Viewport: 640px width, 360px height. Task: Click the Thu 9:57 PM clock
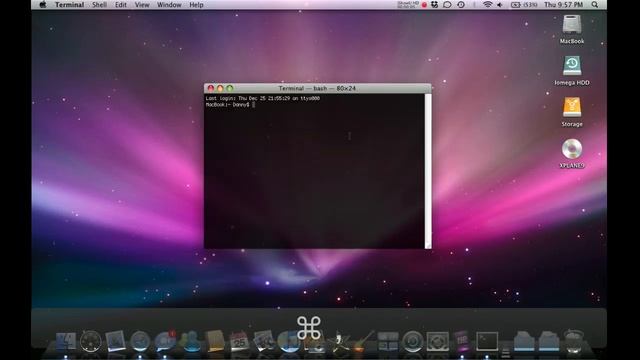[564, 5]
